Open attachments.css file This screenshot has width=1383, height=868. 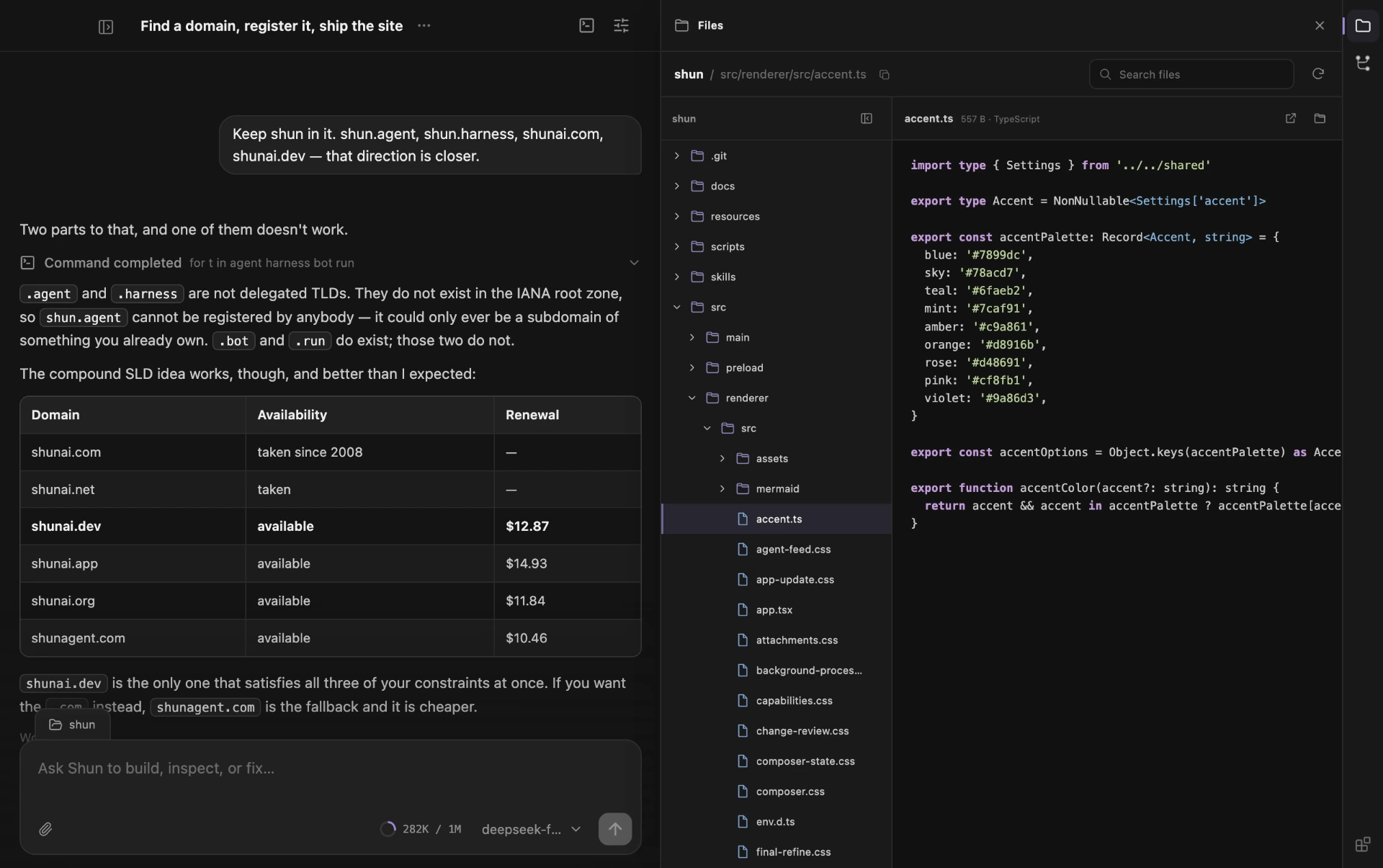[x=776, y=640]
